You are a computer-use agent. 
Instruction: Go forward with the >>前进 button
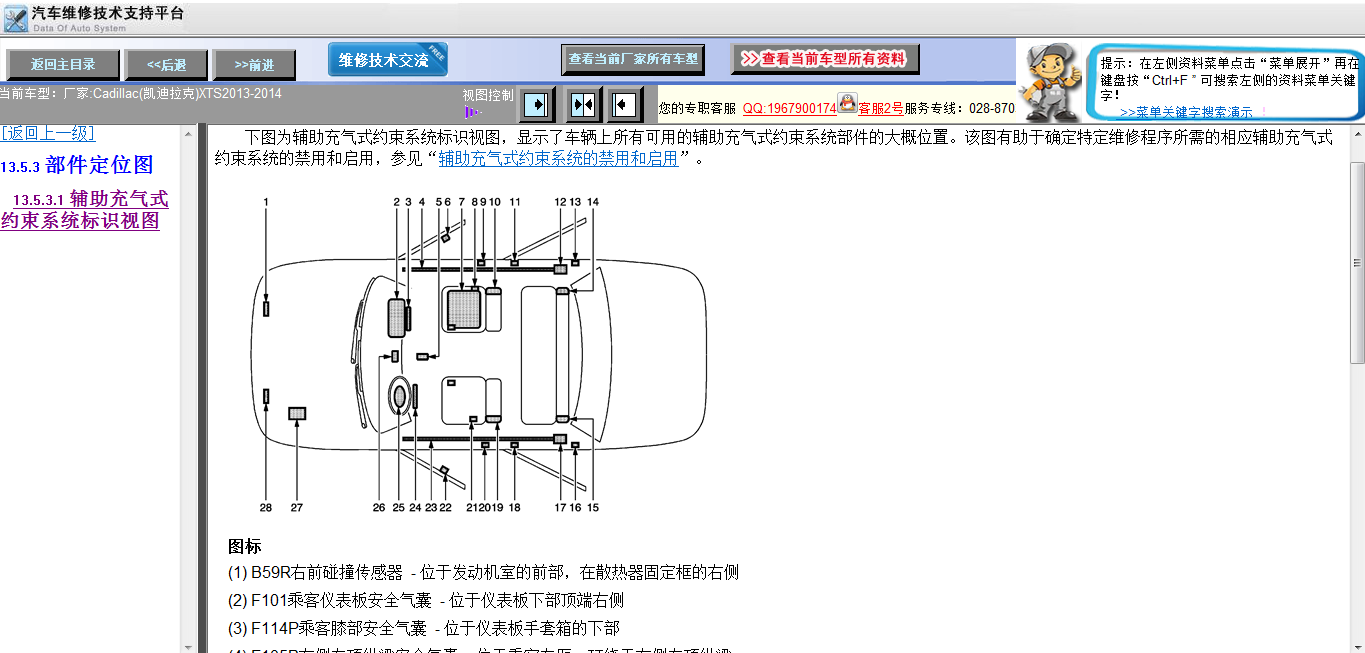point(254,64)
